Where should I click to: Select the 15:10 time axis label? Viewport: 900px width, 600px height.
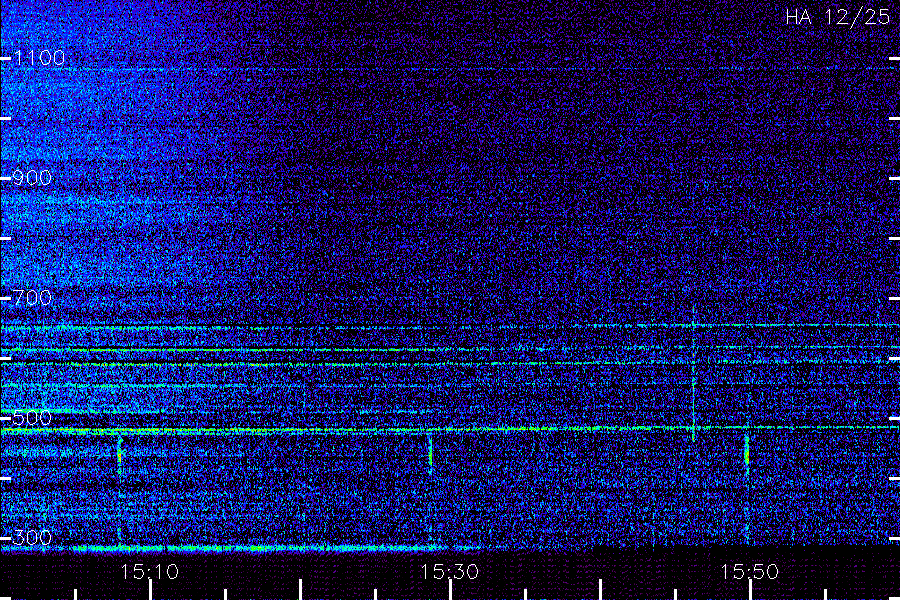pyautogui.click(x=150, y=572)
